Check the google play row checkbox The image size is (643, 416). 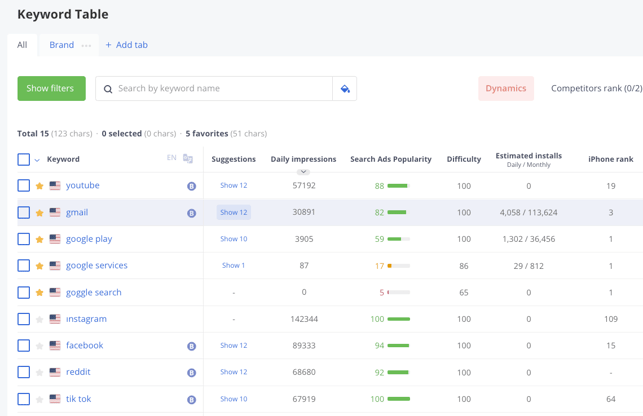(24, 239)
